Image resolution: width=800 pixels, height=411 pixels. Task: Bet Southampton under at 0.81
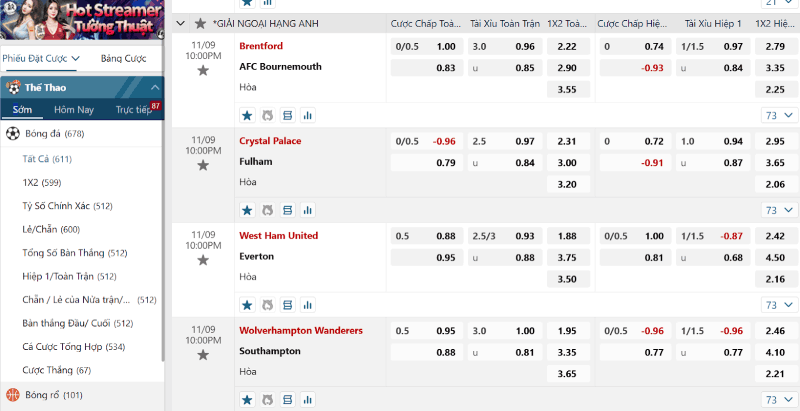coord(505,352)
